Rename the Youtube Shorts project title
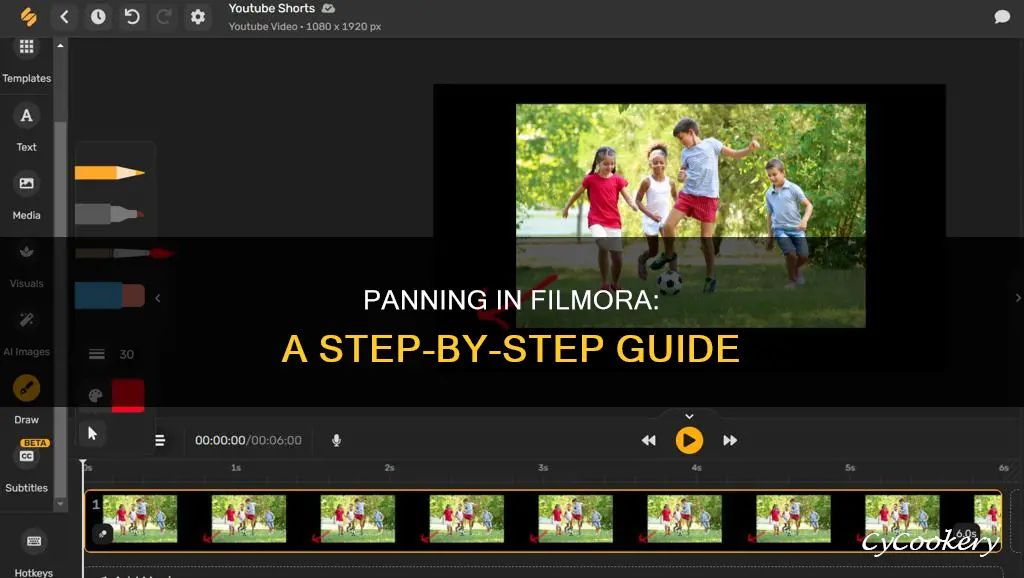This screenshot has width=1024, height=578. 272,8
